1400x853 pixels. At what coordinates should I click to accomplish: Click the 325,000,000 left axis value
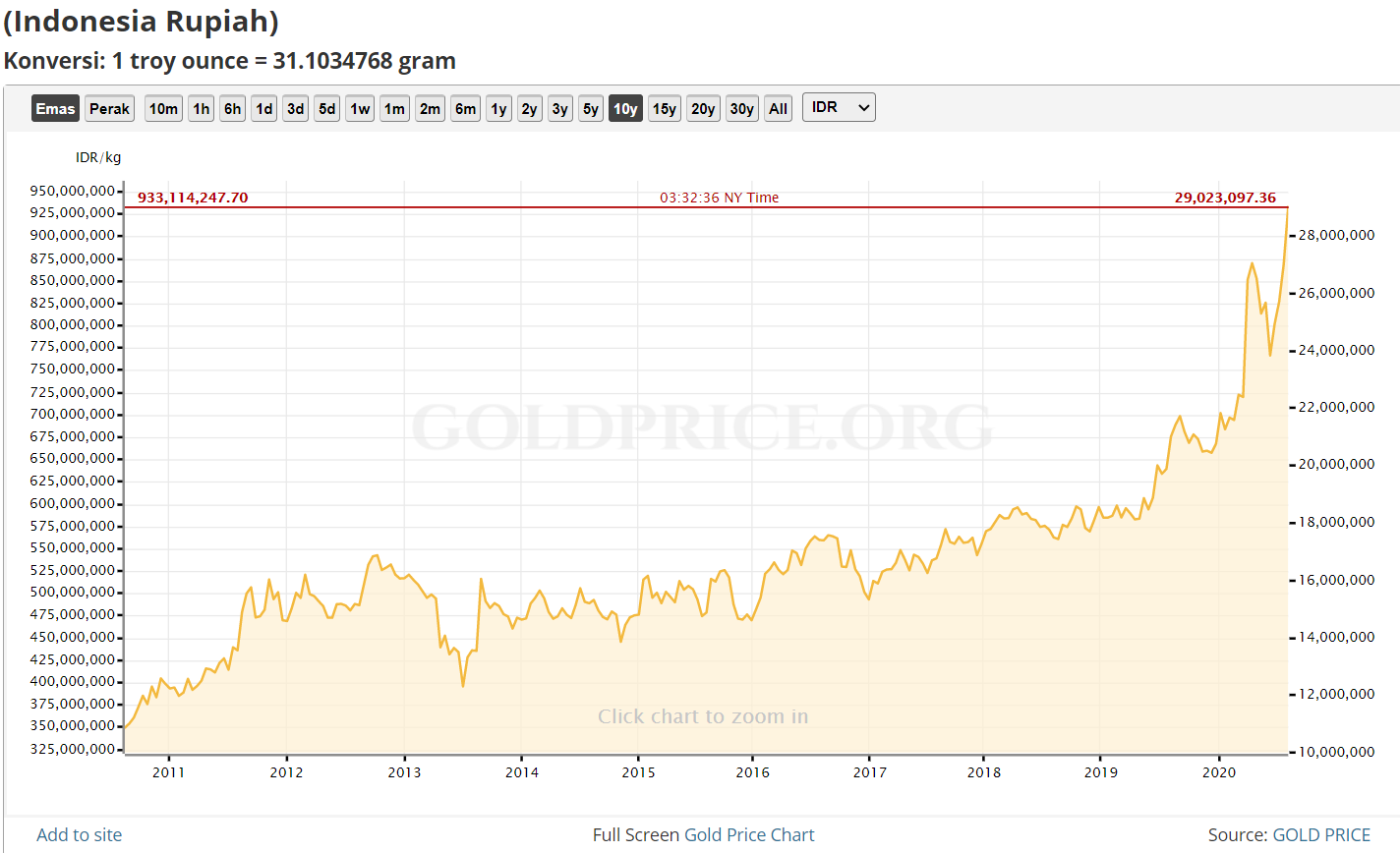[73, 749]
